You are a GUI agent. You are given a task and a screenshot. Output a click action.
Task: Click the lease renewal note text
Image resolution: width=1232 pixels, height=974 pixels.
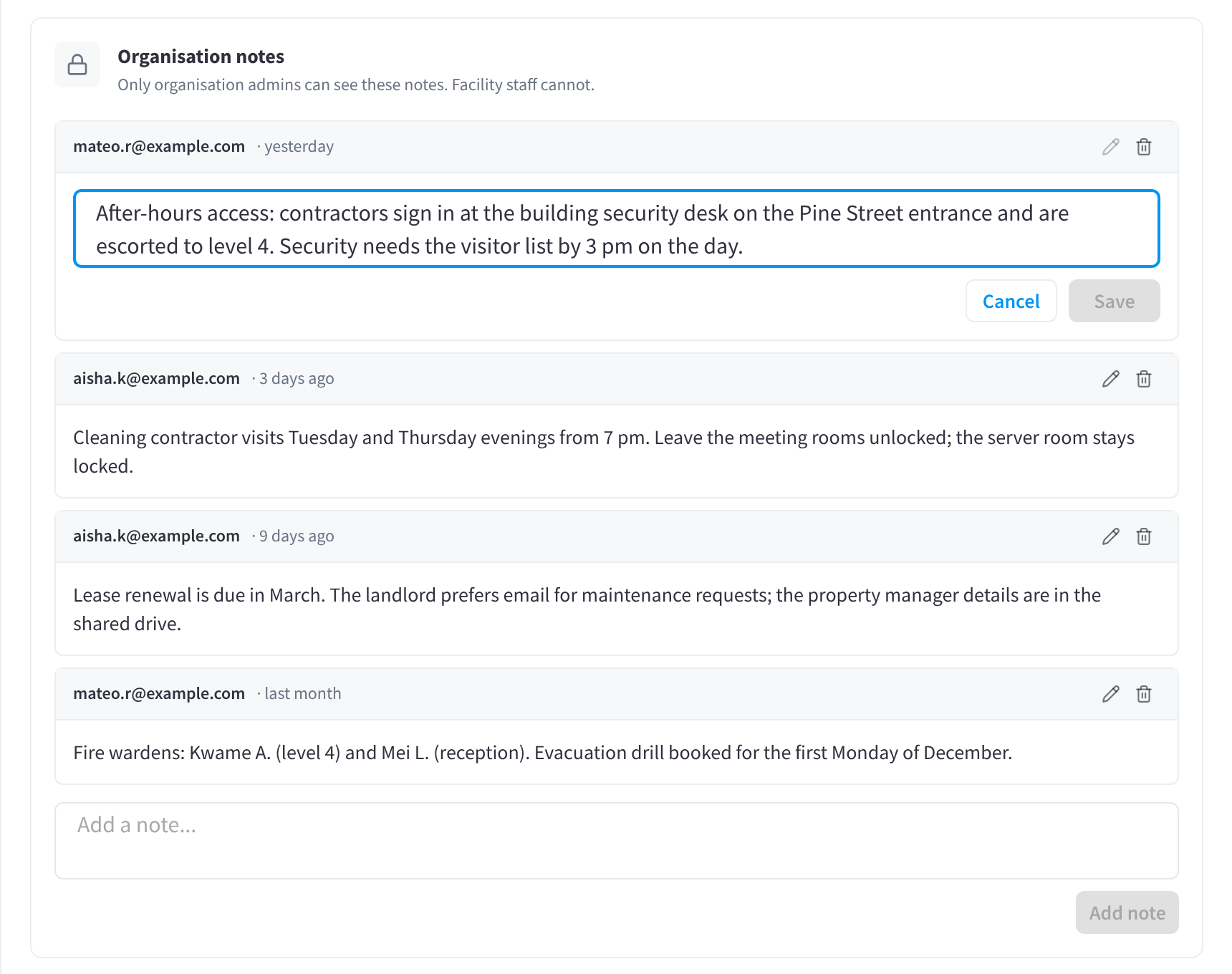tap(587, 609)
